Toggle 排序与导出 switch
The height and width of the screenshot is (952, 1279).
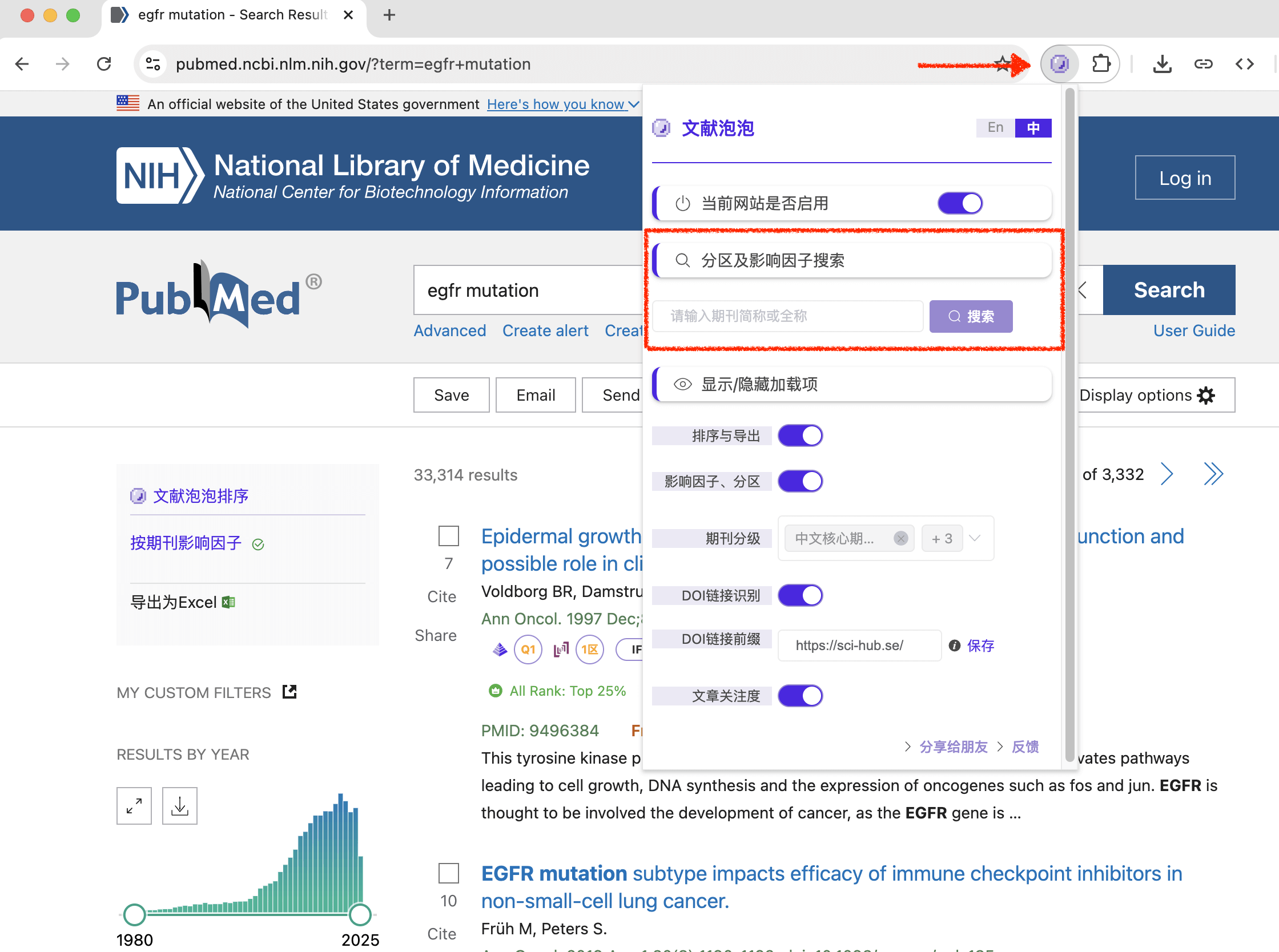[x=800, y=435]
